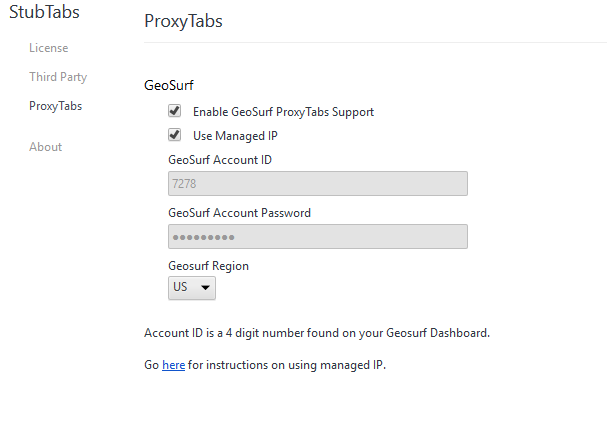607x437 pixels.
Task: Focus the GeoSurf Account ID field
Action: [x=317, y=184]
